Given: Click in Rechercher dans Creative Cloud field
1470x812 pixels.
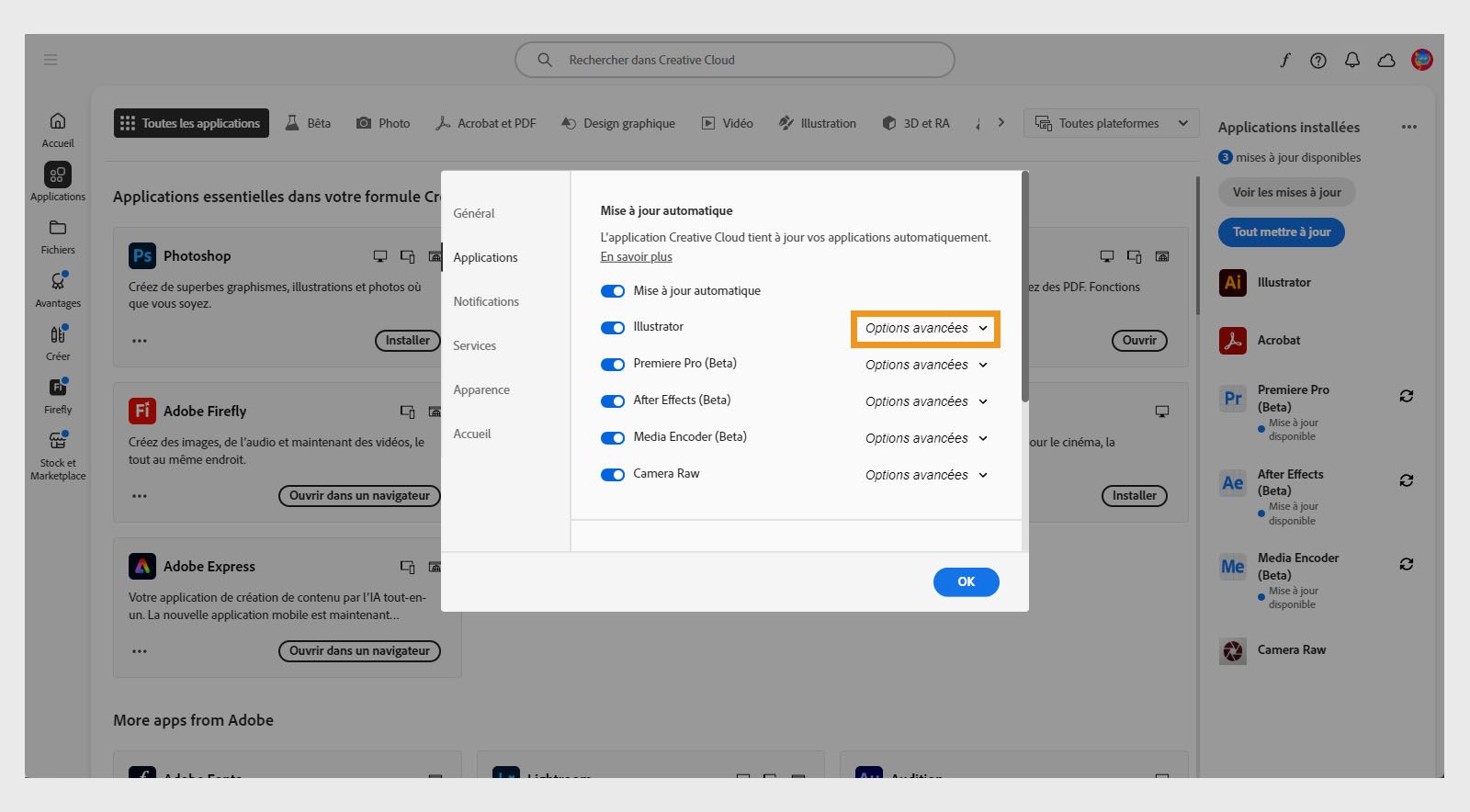Looking at the screenshot, I should click(x=735, y=60).
